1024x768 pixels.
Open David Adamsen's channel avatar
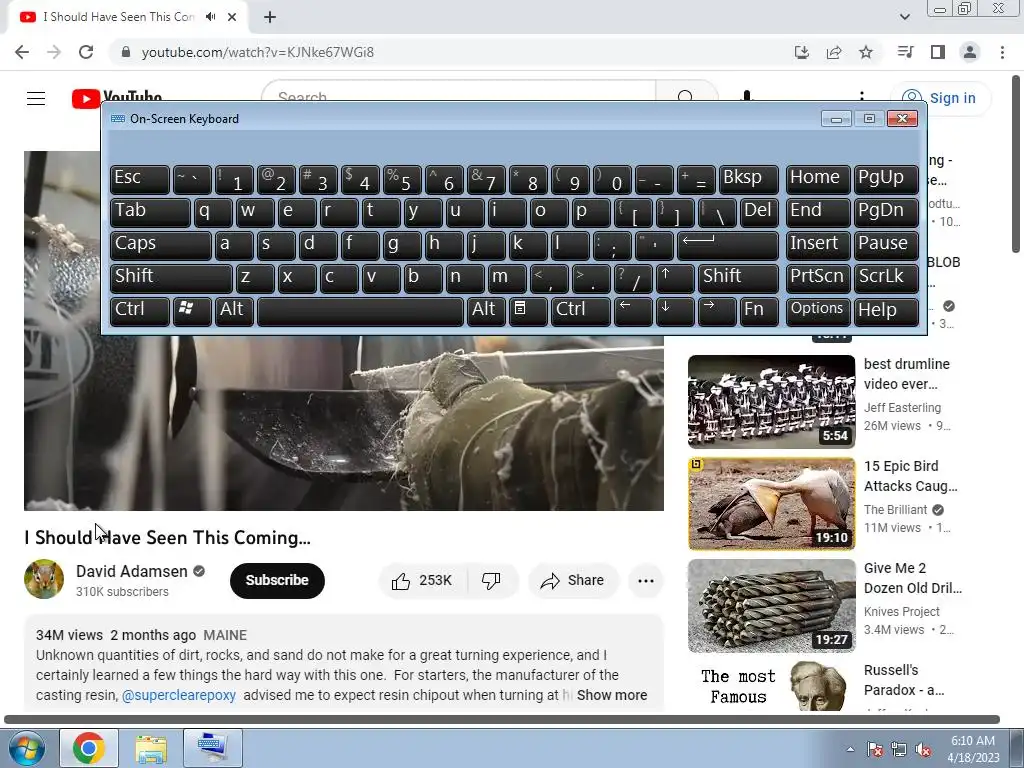44,579
